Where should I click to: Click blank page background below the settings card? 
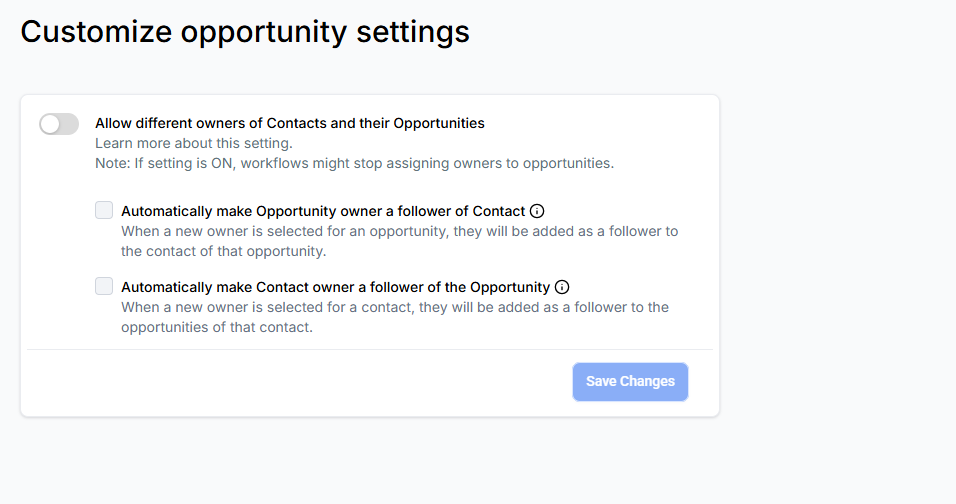pos(370,460)
